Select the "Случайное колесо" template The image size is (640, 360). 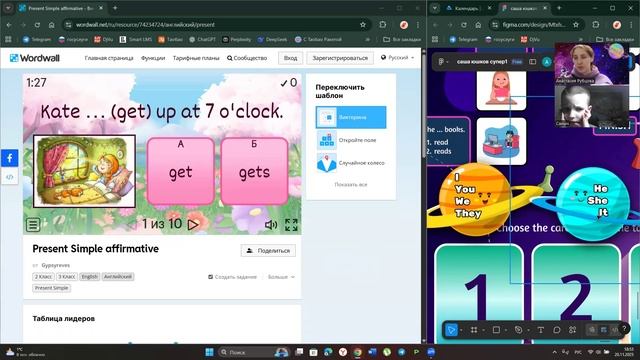[351, 163]
